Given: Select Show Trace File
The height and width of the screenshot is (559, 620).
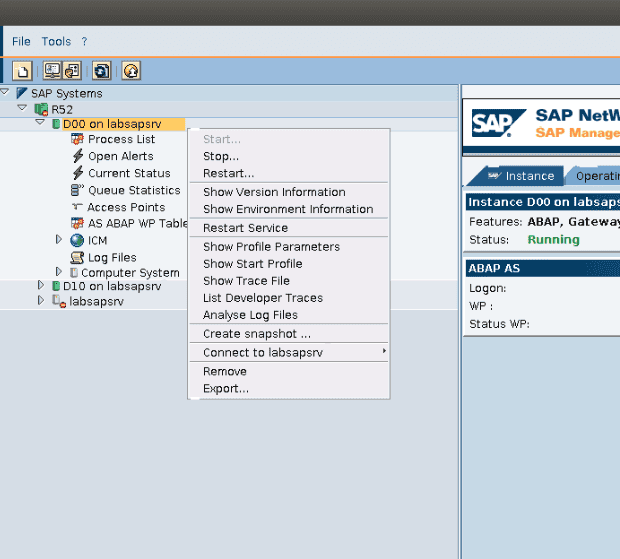Looking at the screenshot, I should coord(289,281).
